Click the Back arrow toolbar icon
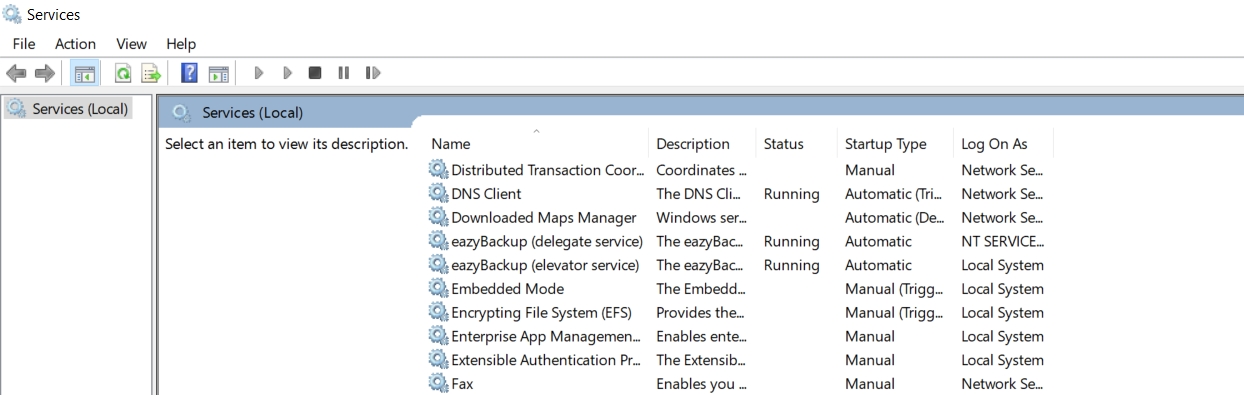This screenshot has height=395, width=1244. pyautogui.click(x=16, y=73)
